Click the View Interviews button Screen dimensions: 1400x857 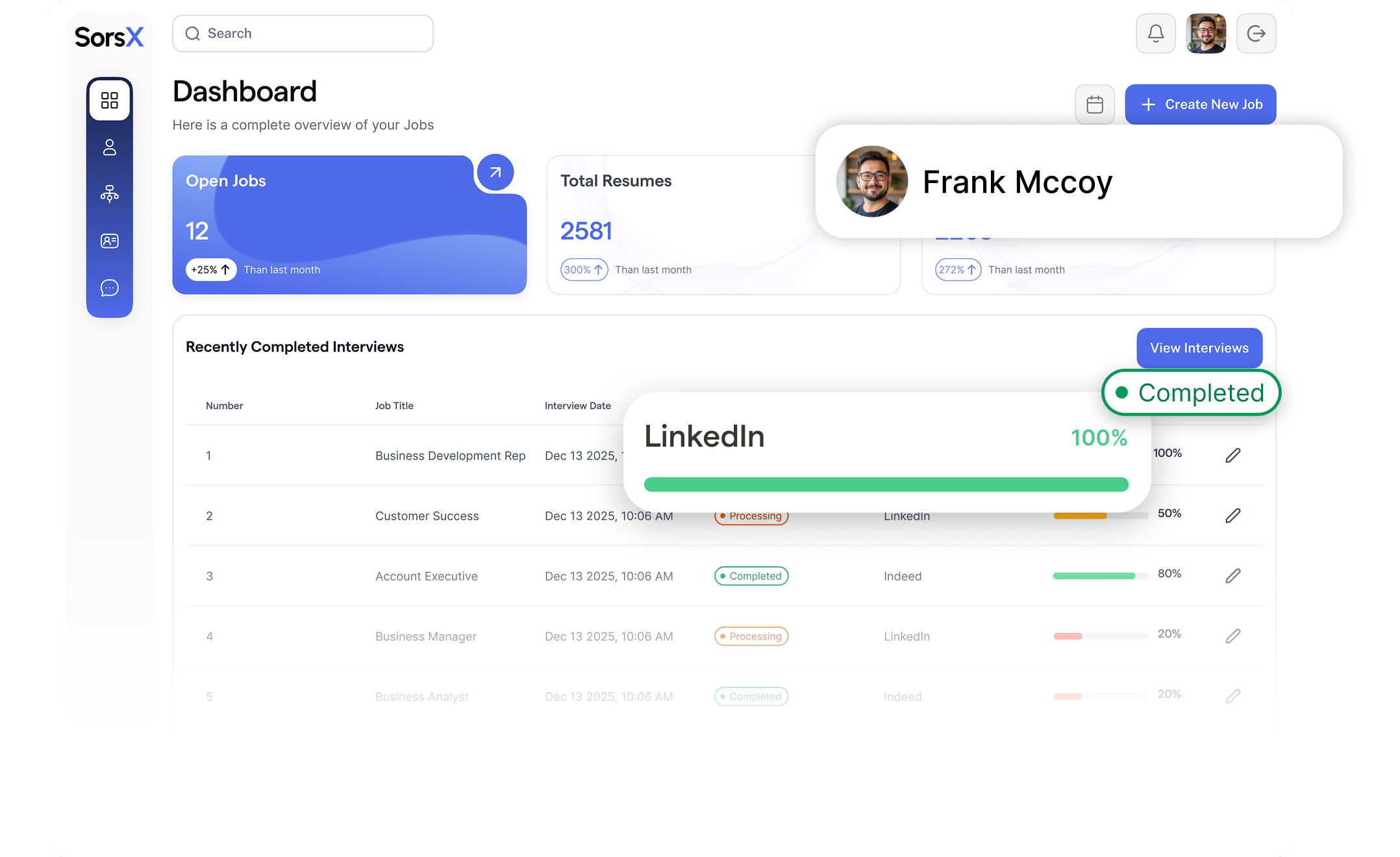point(1199,348)
